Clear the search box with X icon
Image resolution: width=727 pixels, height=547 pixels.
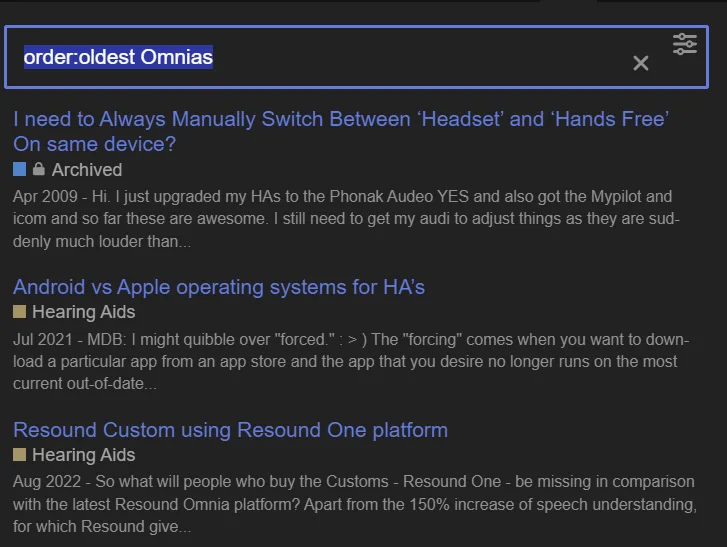click(x=641, y=63)
